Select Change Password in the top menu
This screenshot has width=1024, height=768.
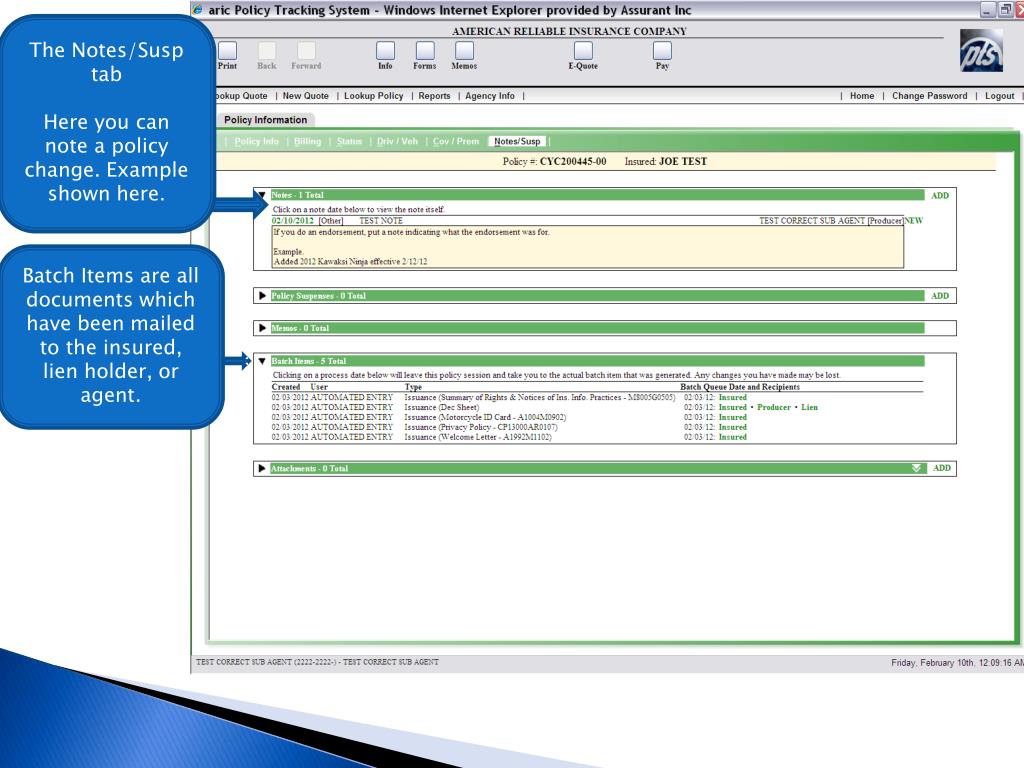(x=929, y=96)
